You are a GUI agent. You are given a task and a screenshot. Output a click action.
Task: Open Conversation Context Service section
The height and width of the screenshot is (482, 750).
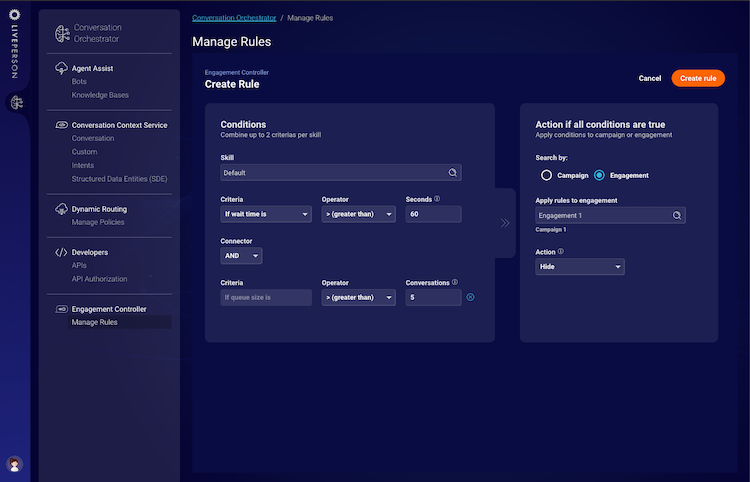click(120, 125)
